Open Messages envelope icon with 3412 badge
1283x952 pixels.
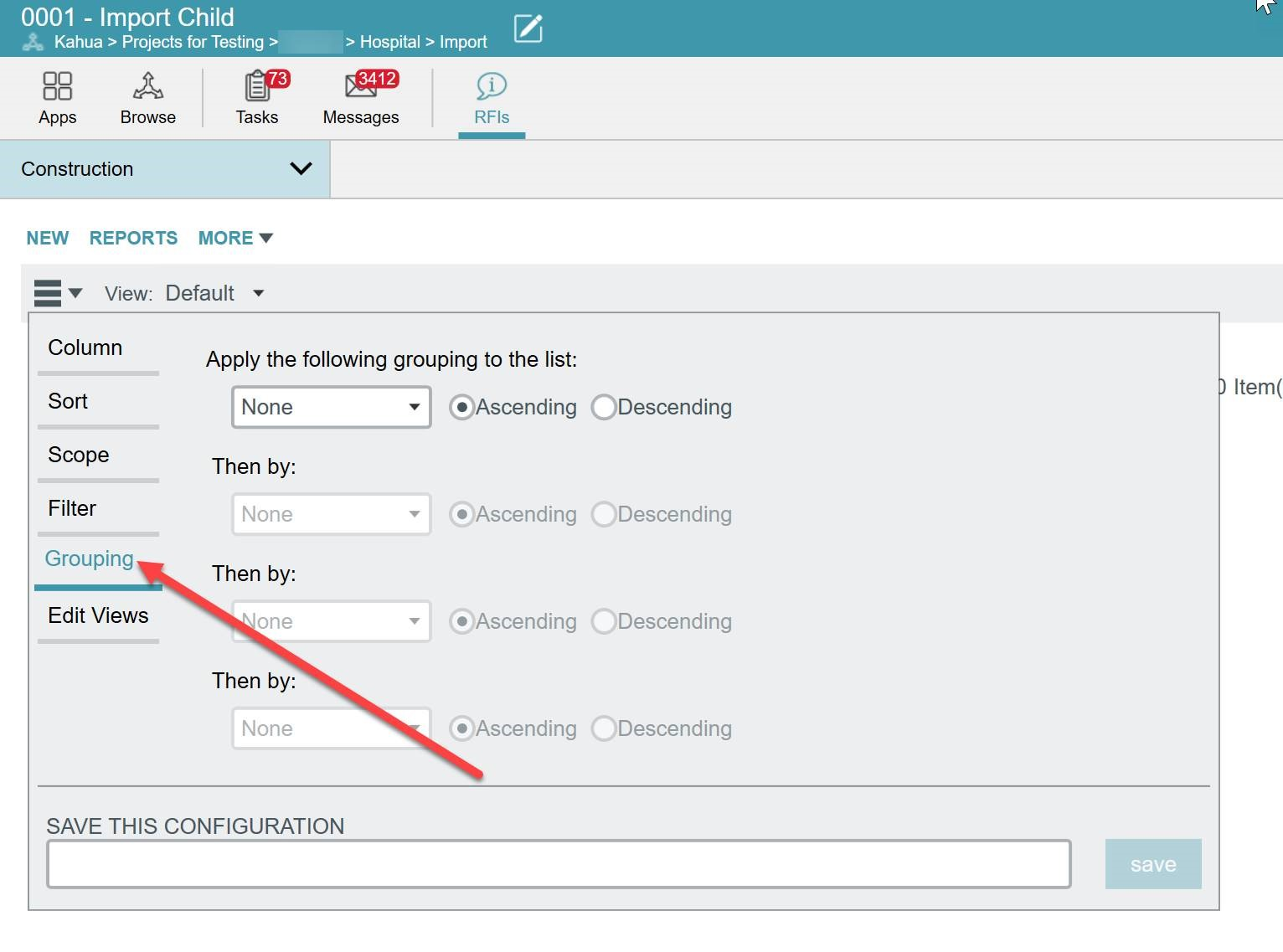point(361,86)
